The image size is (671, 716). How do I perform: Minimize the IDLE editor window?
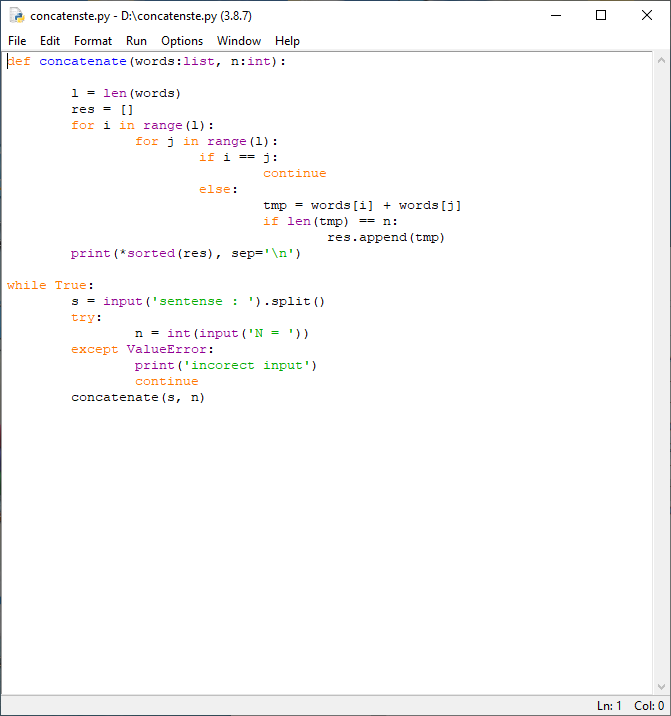(556, 16)
